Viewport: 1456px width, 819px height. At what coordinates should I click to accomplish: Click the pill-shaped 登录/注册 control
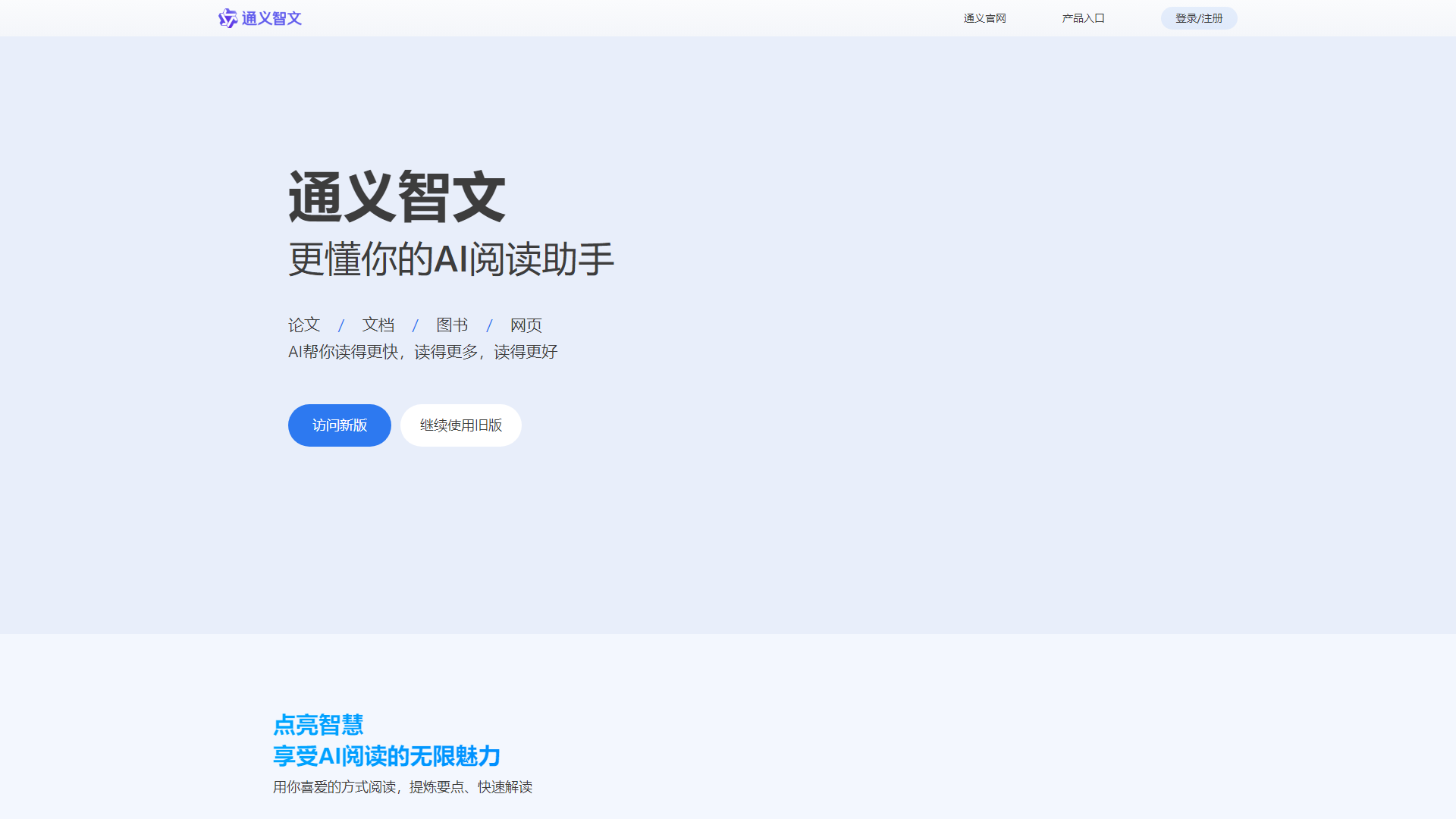click(x=1199, y=18)
